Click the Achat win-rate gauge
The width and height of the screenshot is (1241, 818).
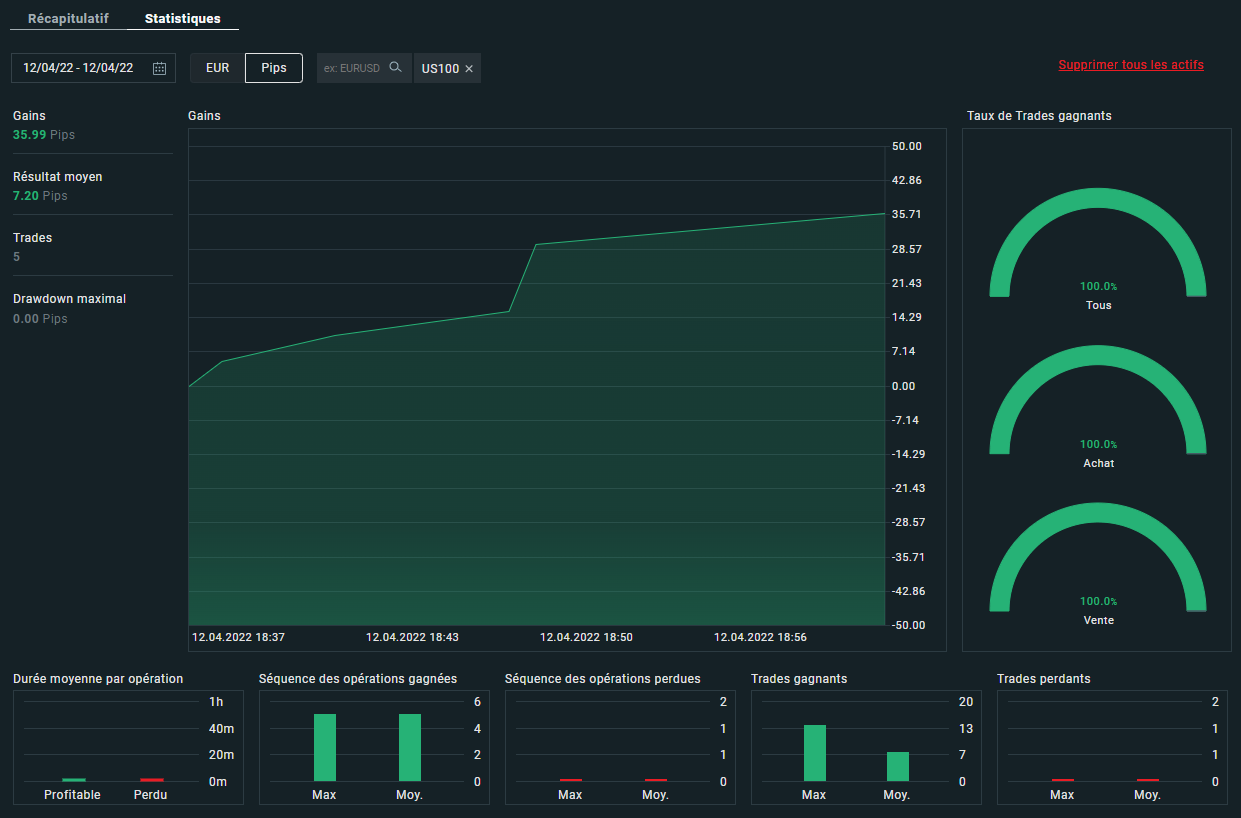click(x=1098, y=403)
